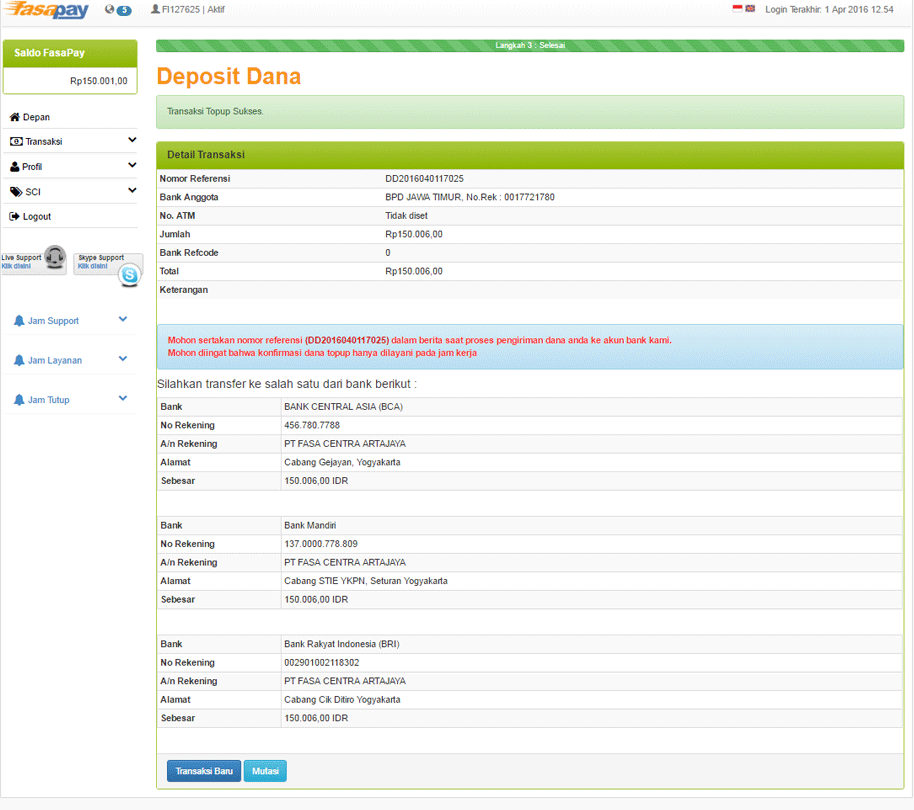This screenshot has width=914, height=810.
Task: Expand the Profil menu chevron
Action: (132, 165)
